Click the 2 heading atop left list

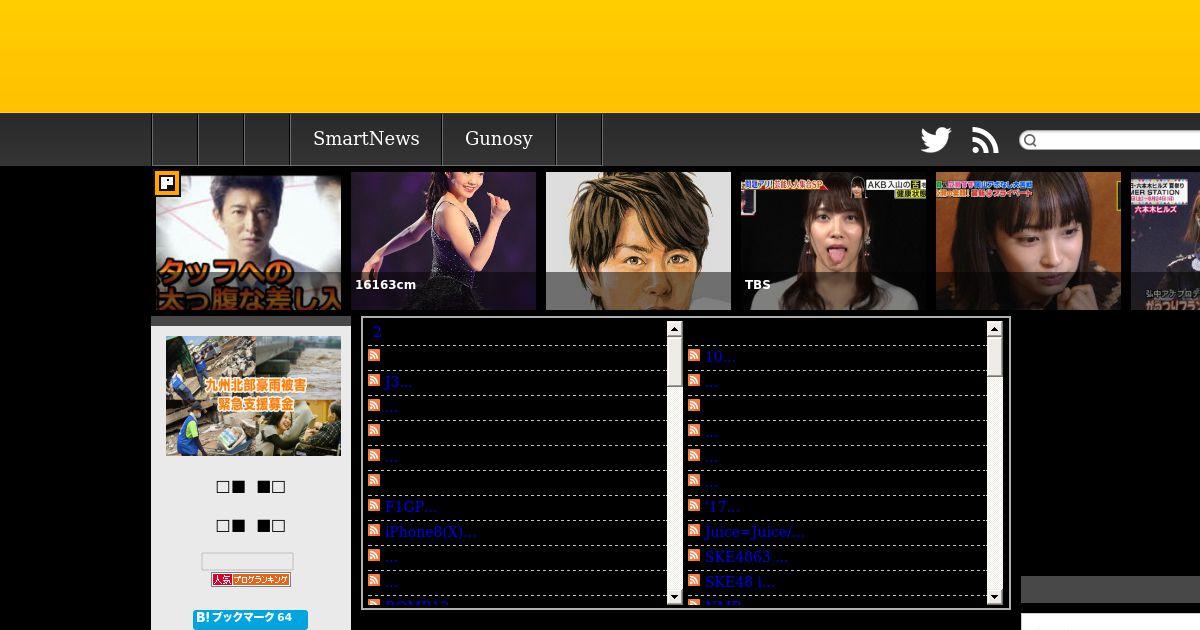click(377, 332)
